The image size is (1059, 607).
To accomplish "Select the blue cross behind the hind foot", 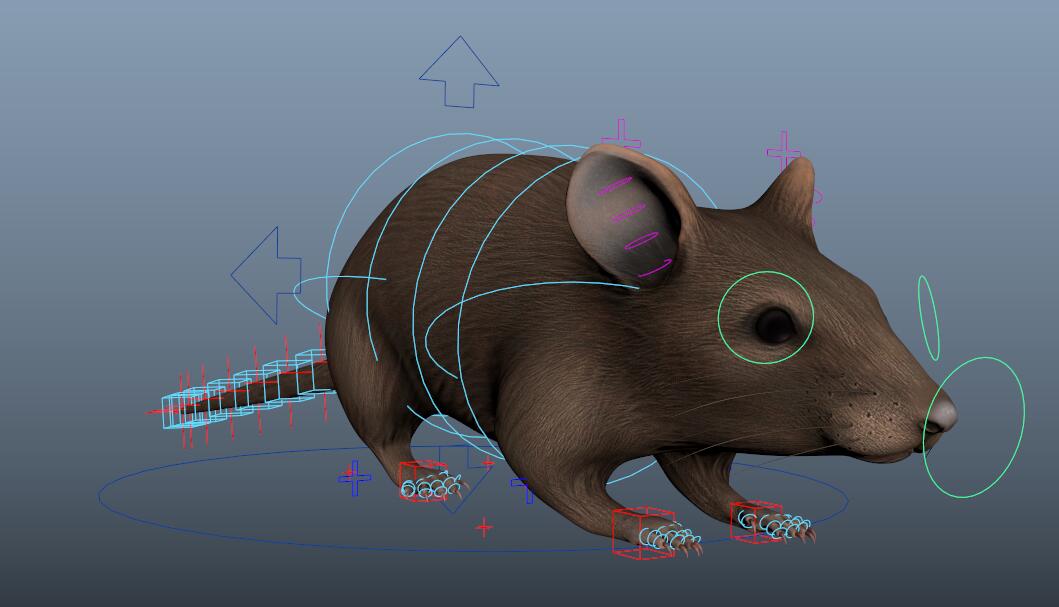I will [x=354, y=478].
